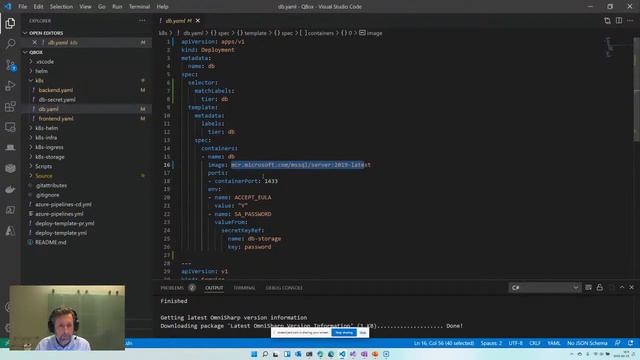The width and height of the screenshot is (640, 360).
Task: Switch to the Terminal panel tab
Action: click(x=244, y=288)
